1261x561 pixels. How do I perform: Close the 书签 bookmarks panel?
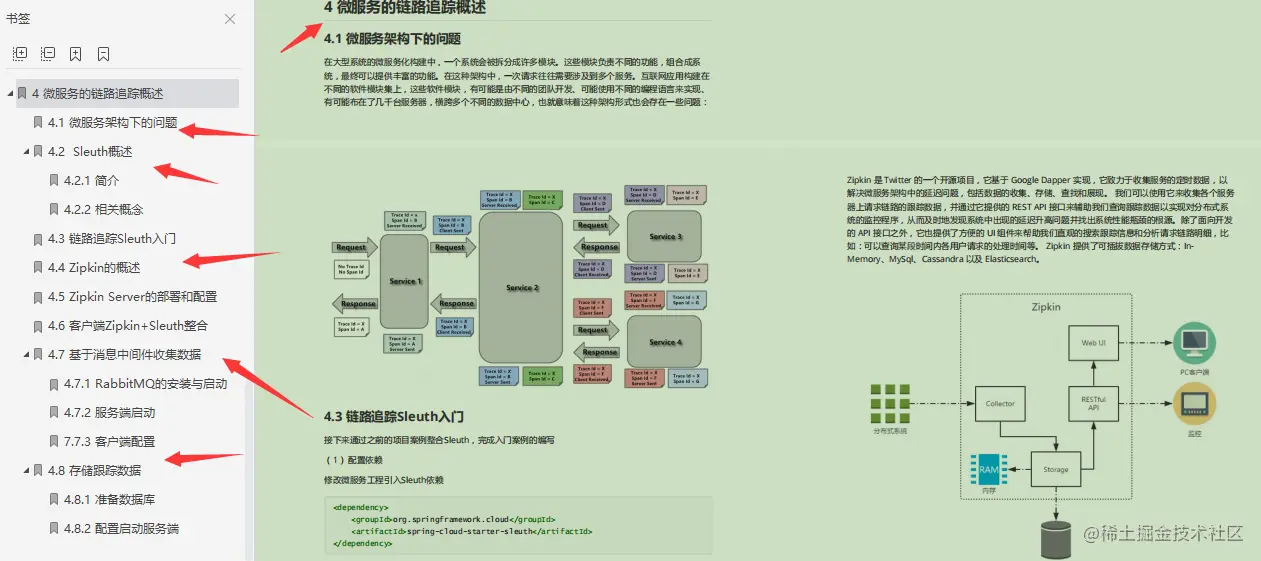(230, 19)
